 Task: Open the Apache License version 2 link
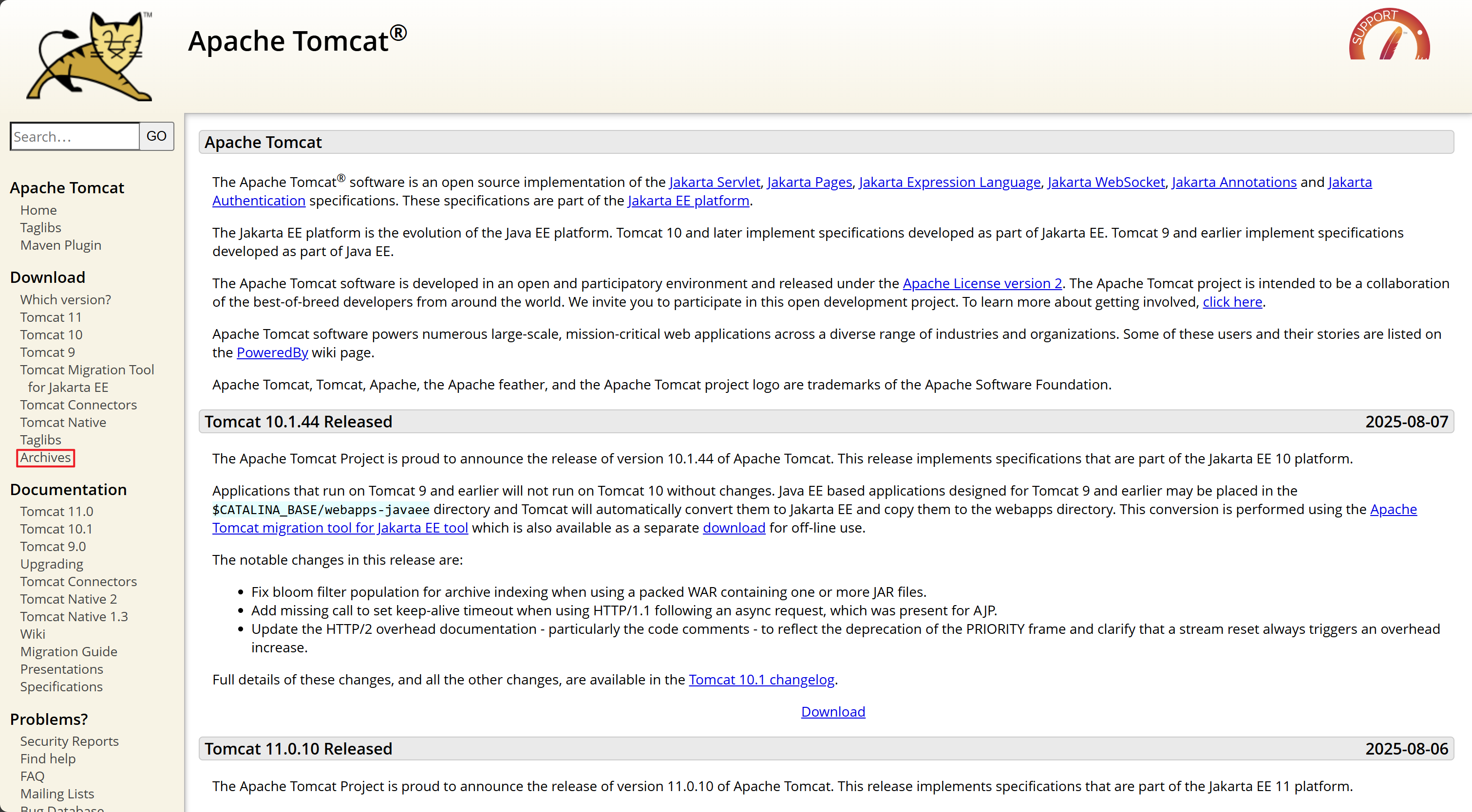(981, 284)
